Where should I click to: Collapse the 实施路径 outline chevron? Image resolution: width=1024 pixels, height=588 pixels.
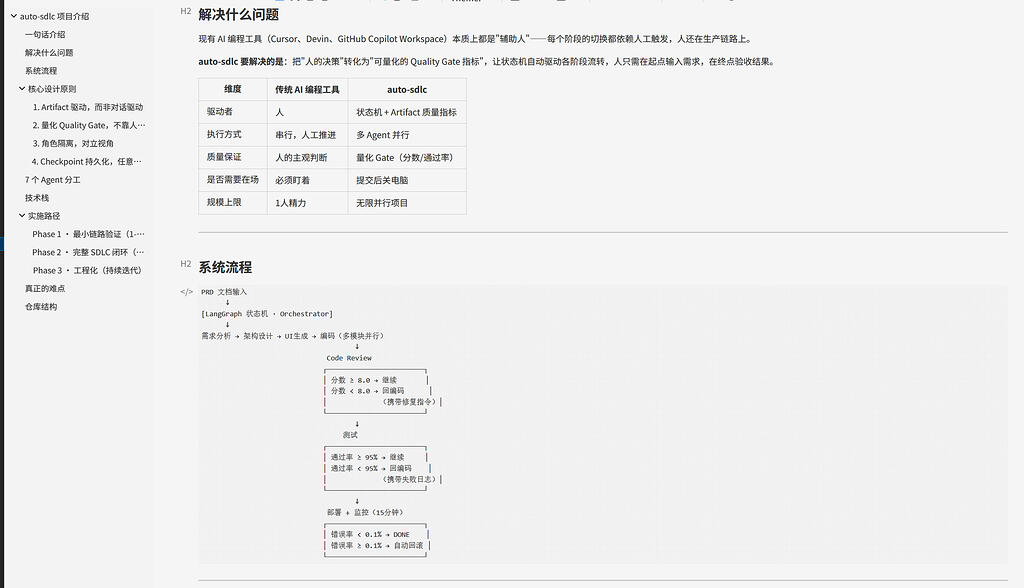(22, 215)
